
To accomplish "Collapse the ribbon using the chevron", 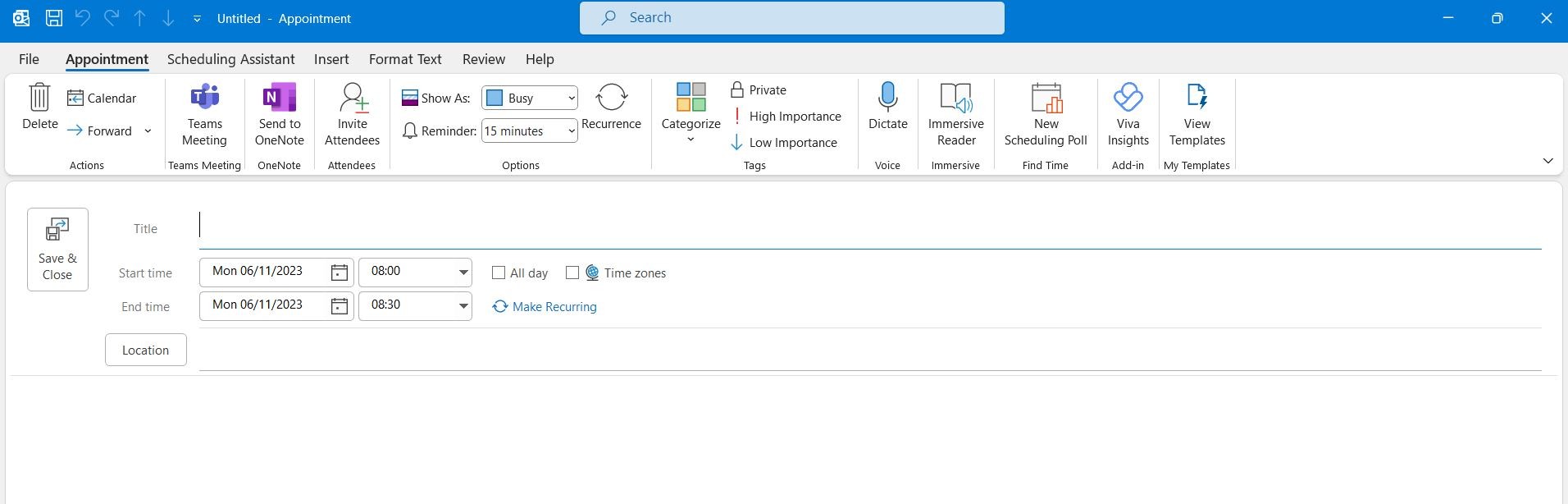I will pos(1548,161).
